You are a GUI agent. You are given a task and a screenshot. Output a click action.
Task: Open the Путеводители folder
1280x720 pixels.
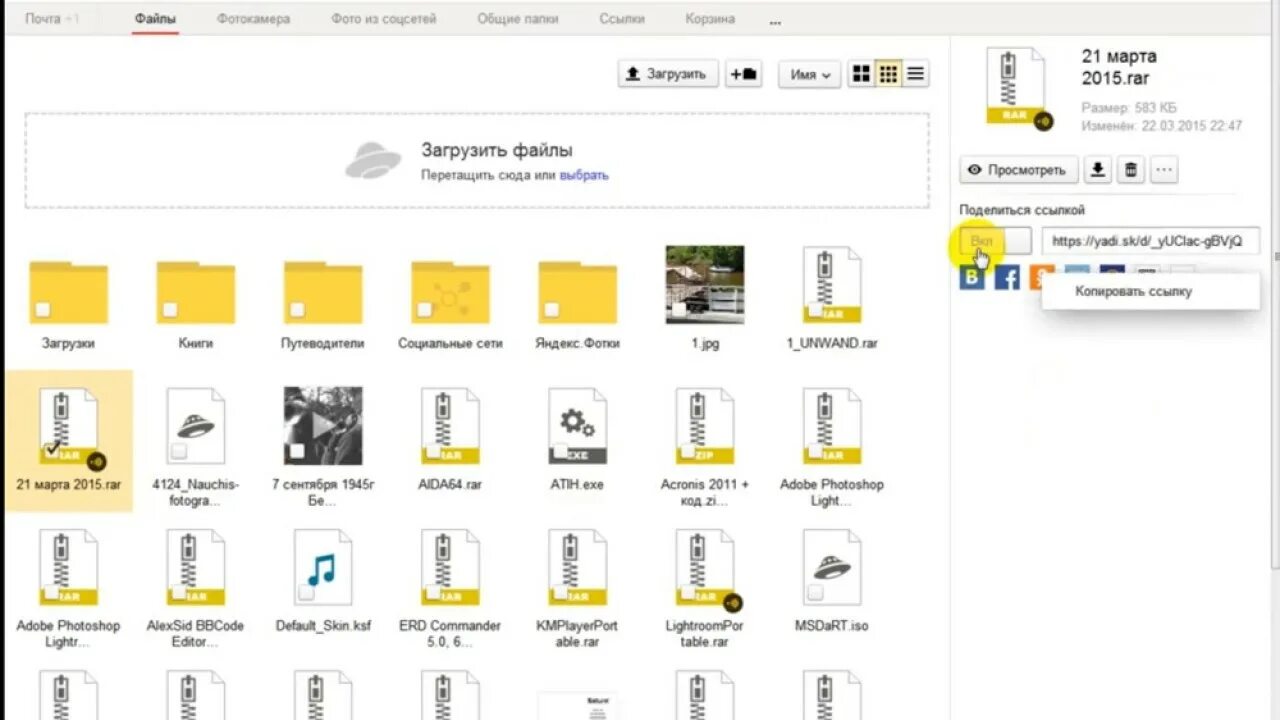[x=323, y=292]
